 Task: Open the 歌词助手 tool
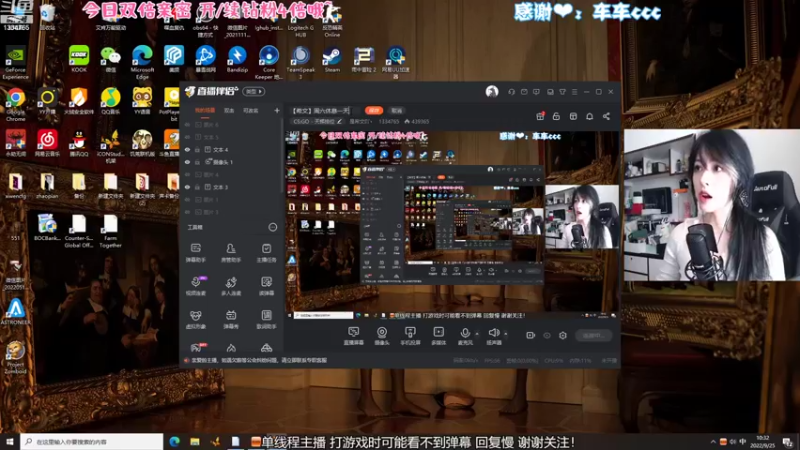tap(266, 319)
